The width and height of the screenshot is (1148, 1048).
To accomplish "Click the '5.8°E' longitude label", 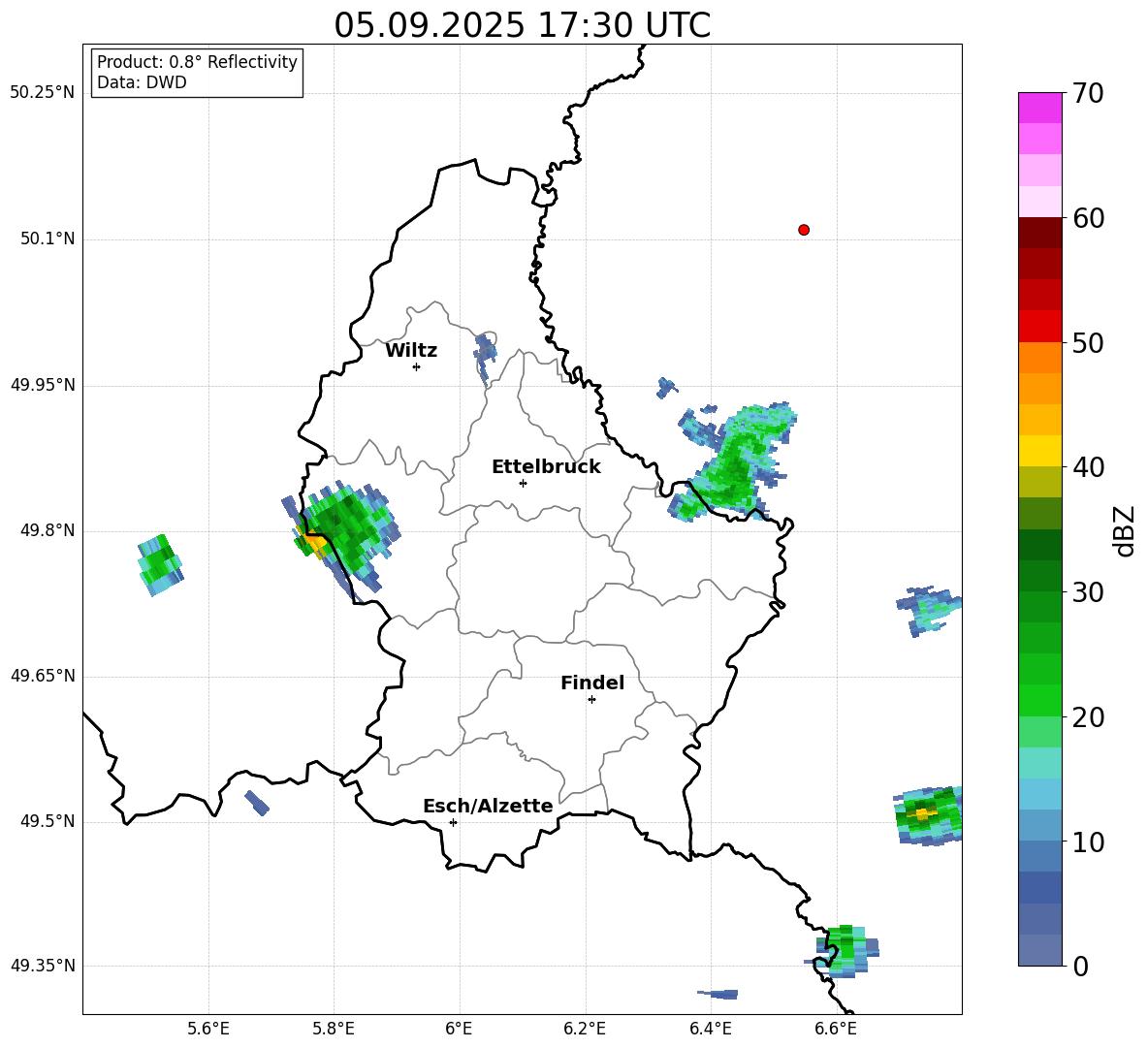I will pyautogui.click(x=334, y=1029).
